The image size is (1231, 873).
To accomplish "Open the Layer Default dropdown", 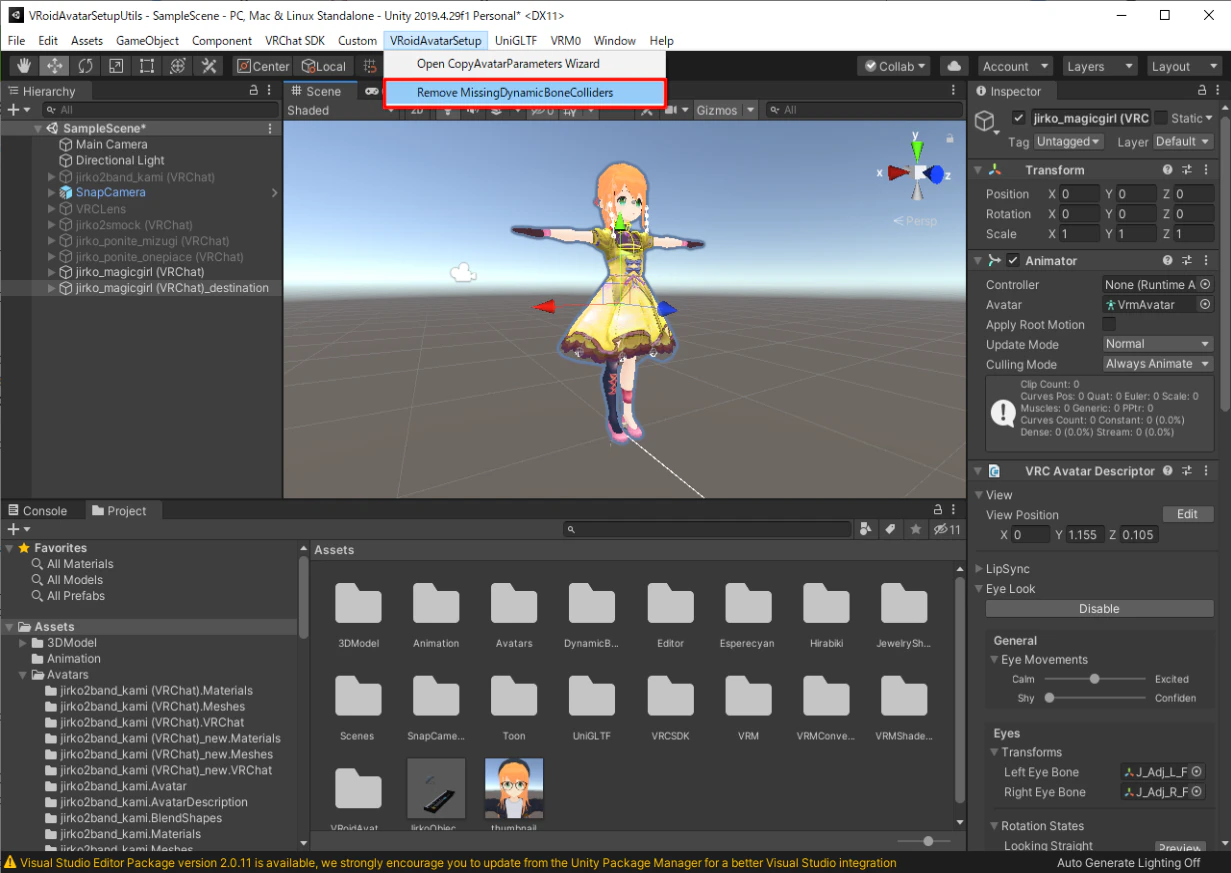I will pos(1184,142).
